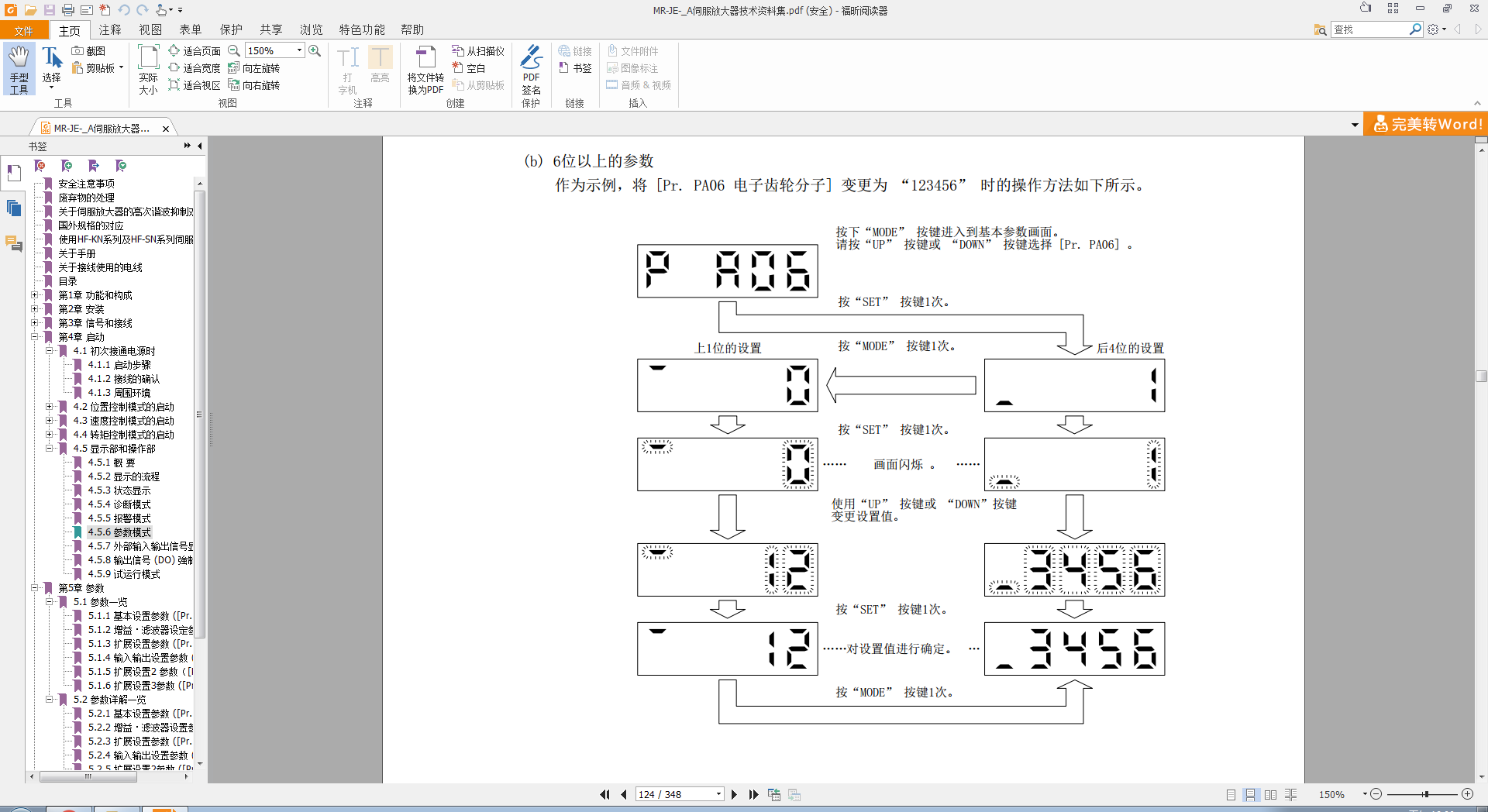
Task: Rotate the view left with 向左旋转
Action: [x=254, y=68]
